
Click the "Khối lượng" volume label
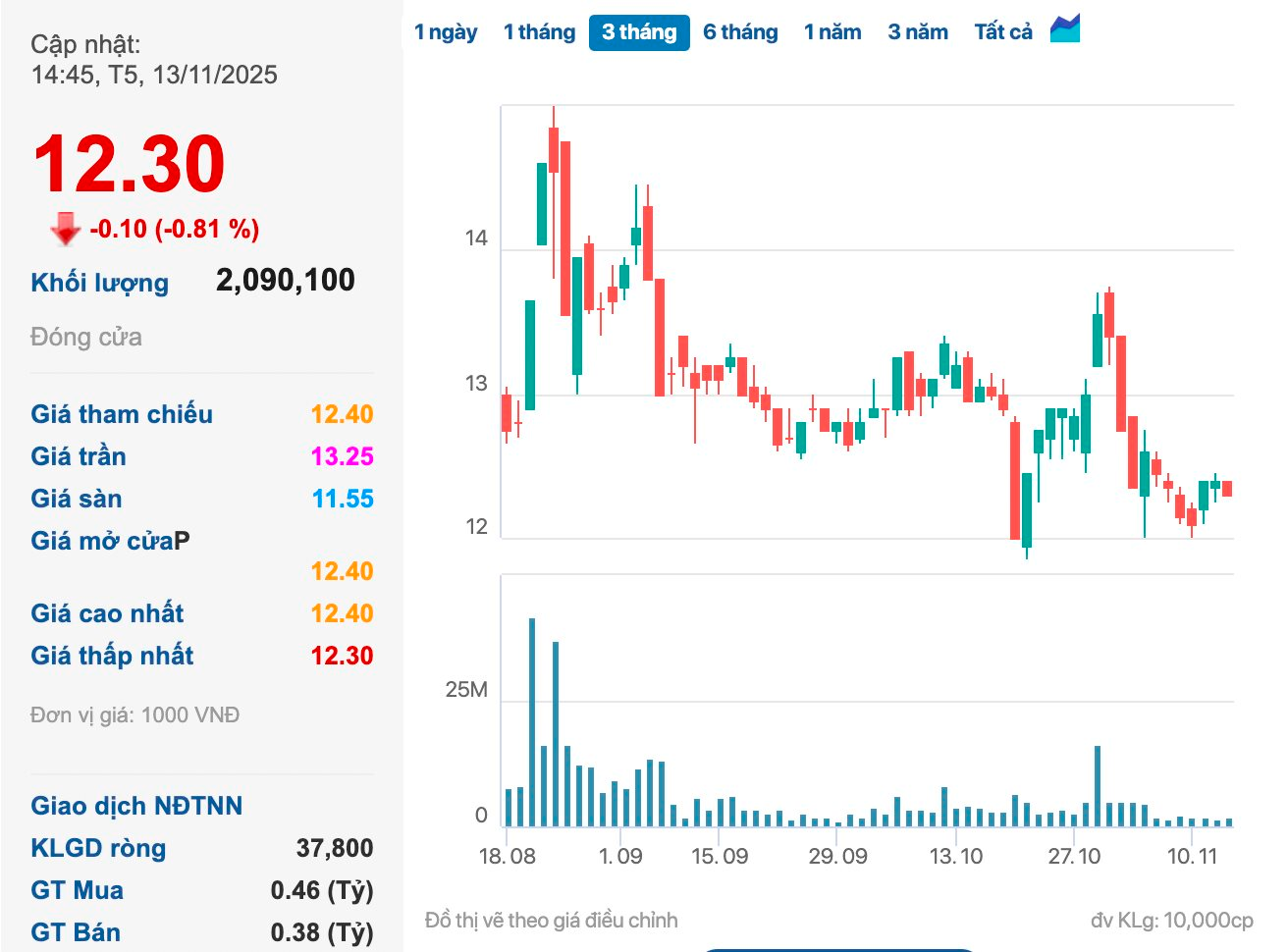point(97,282)
